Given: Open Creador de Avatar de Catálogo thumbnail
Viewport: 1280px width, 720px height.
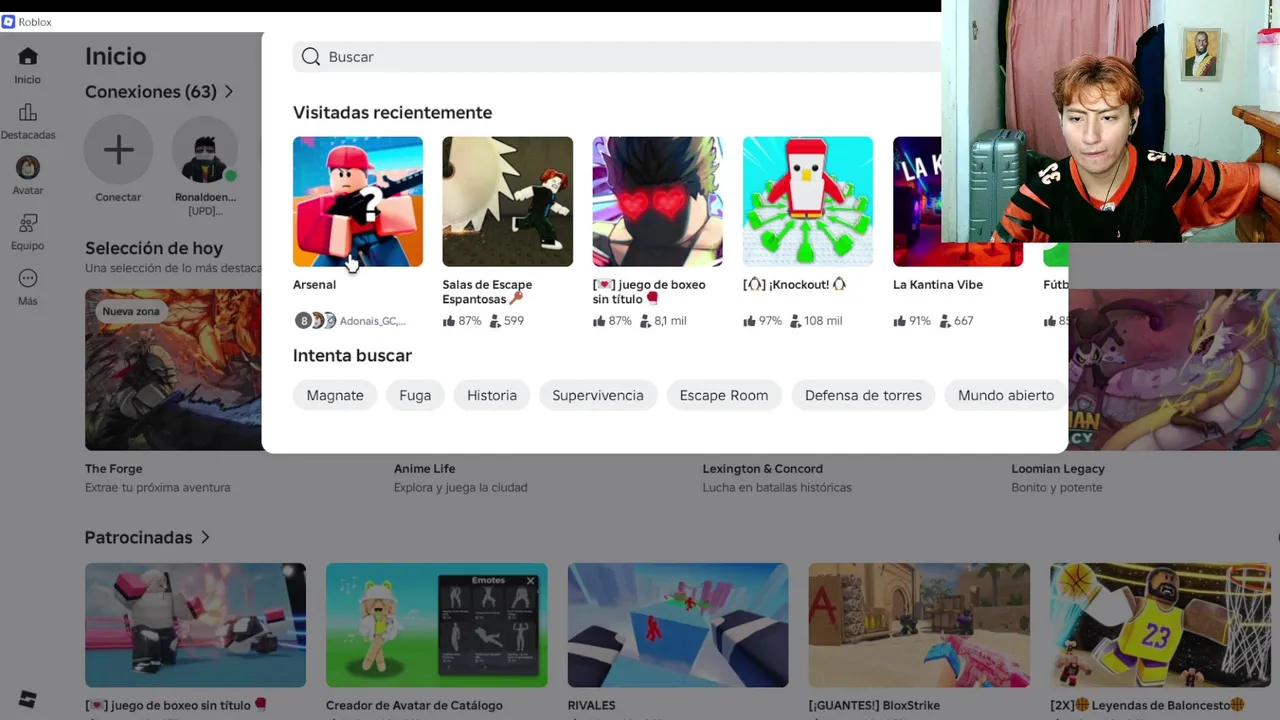Looking at the screenshot, I should coord(437,625).
